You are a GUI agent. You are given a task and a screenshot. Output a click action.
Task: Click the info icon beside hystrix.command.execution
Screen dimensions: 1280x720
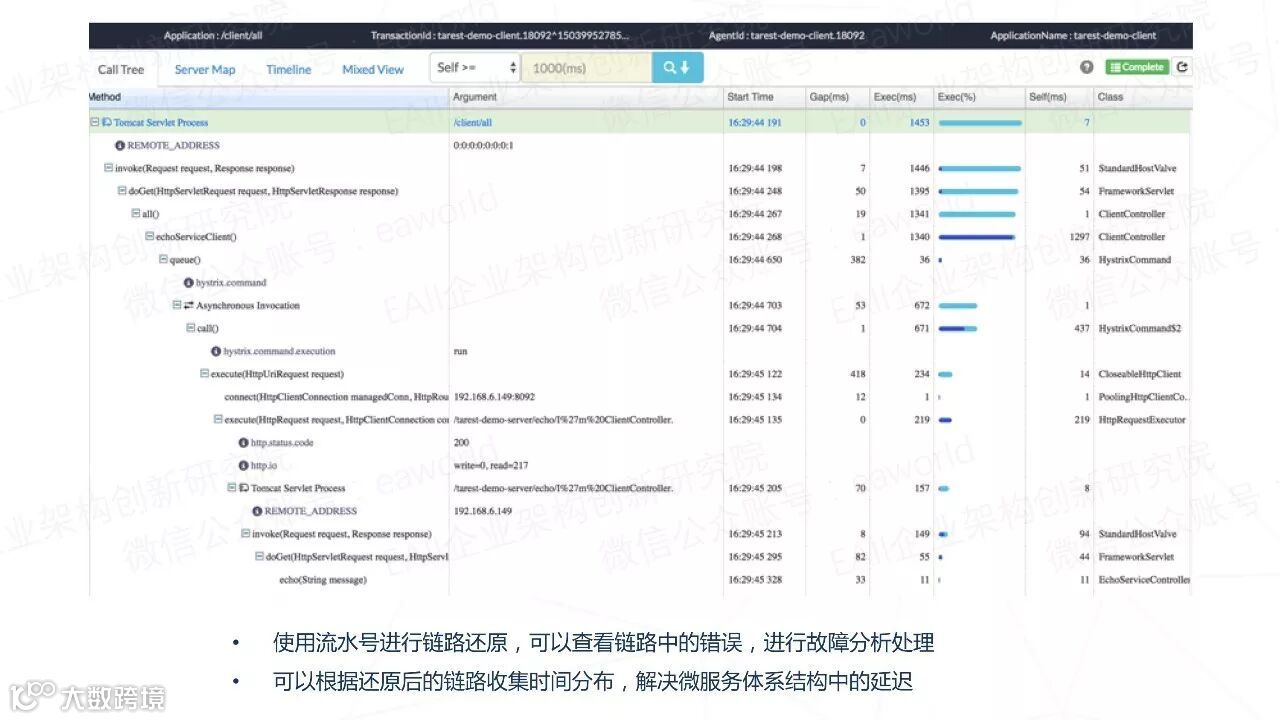[x=216, y=351]
